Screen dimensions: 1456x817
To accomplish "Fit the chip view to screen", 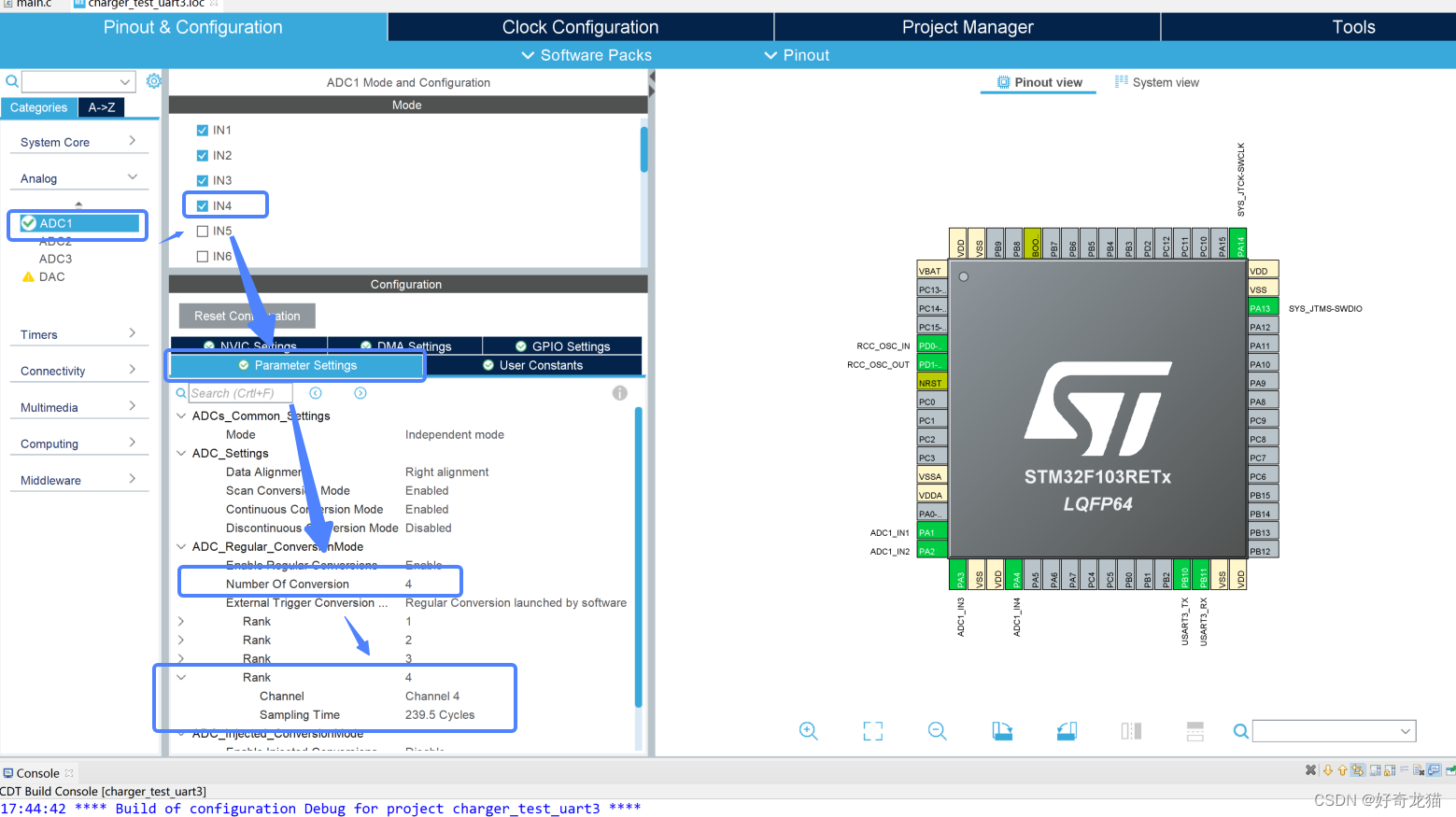I will point(873,731).
